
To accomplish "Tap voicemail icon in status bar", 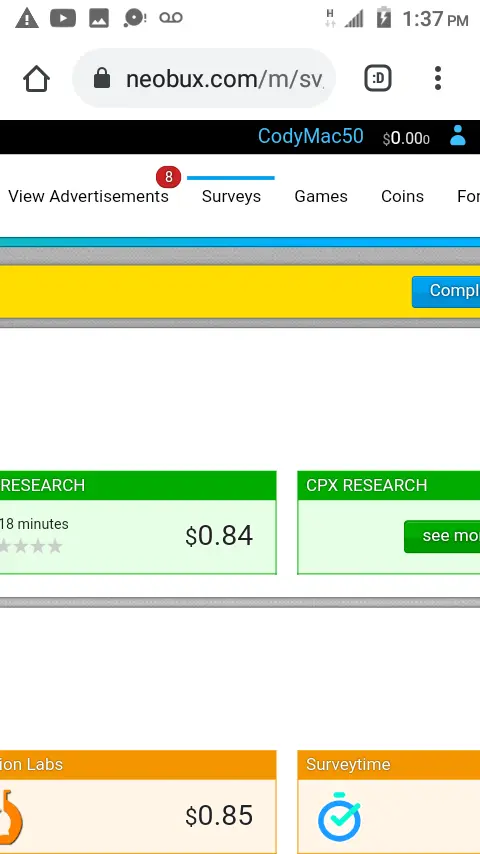I will pos(171,18).
